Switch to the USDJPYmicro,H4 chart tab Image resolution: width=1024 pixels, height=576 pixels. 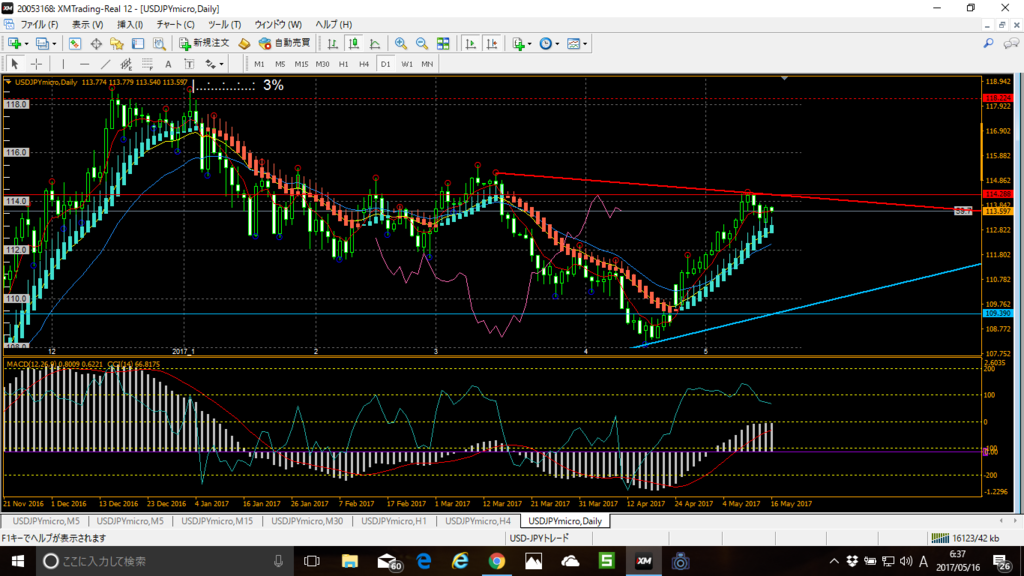pos(478,521)
